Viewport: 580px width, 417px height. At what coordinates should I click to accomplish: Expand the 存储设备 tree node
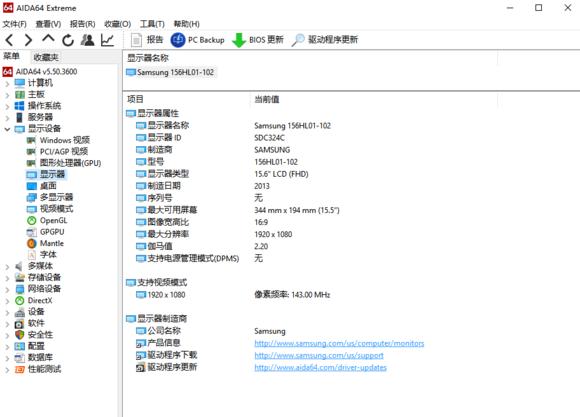pos(7,278)
